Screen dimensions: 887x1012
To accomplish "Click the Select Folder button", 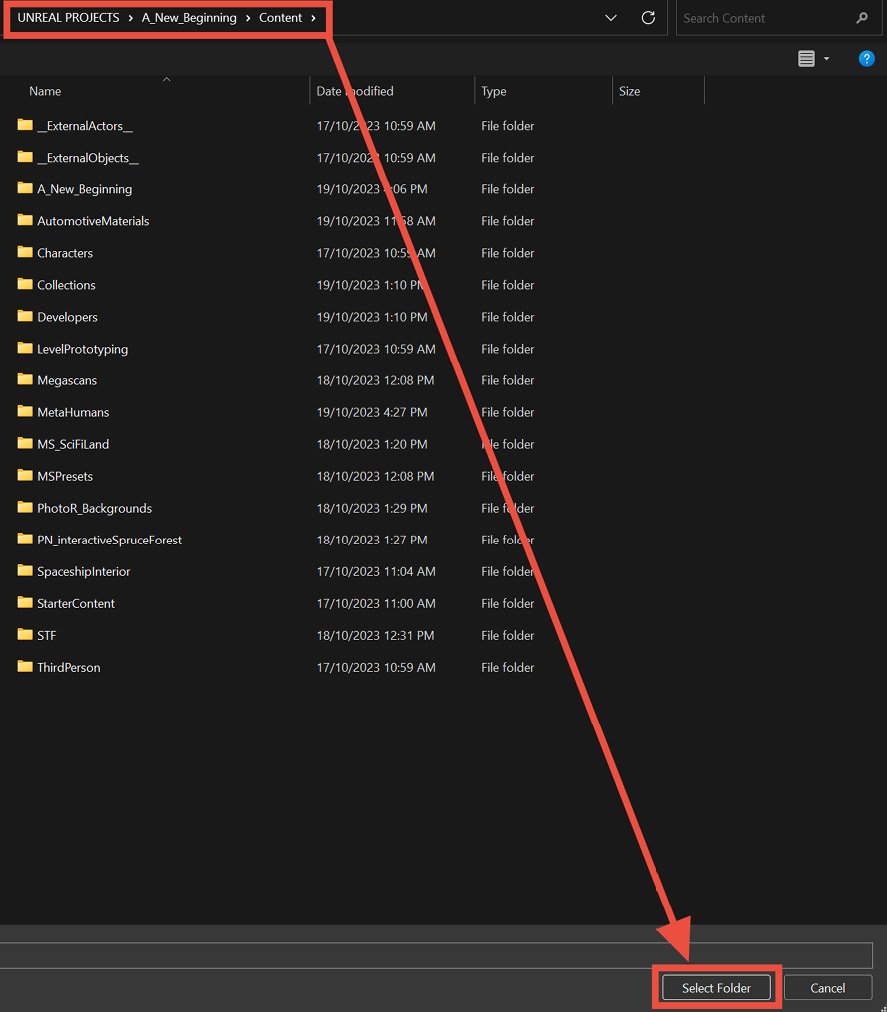I will [x=716, y=987].
